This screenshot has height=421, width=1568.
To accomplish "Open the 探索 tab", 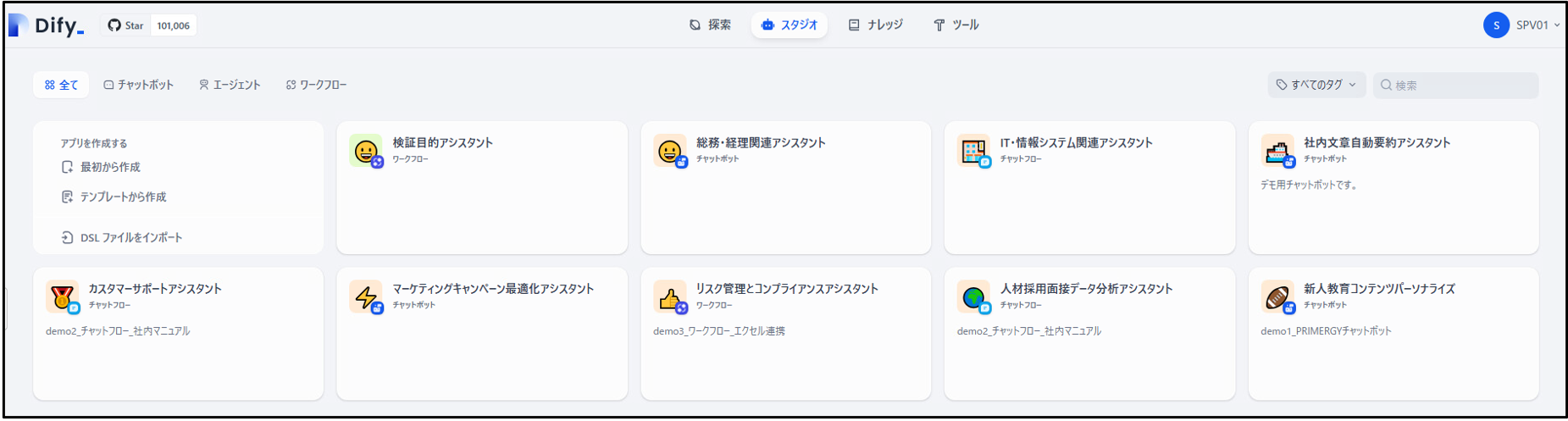I will coord(710,25).
